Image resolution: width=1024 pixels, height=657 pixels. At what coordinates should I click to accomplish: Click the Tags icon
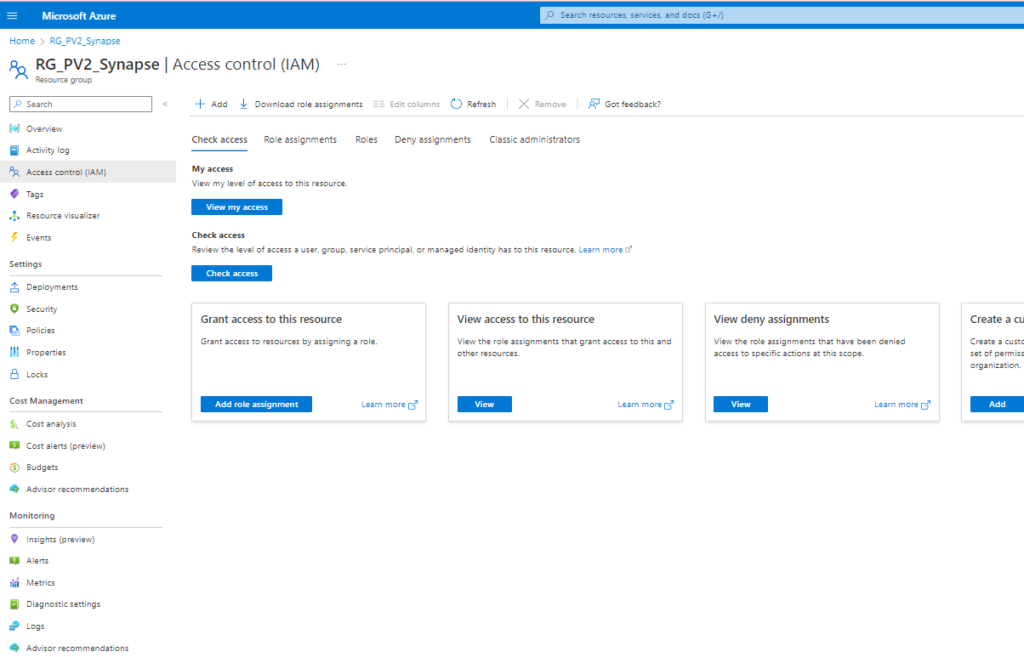pos(14,194)
